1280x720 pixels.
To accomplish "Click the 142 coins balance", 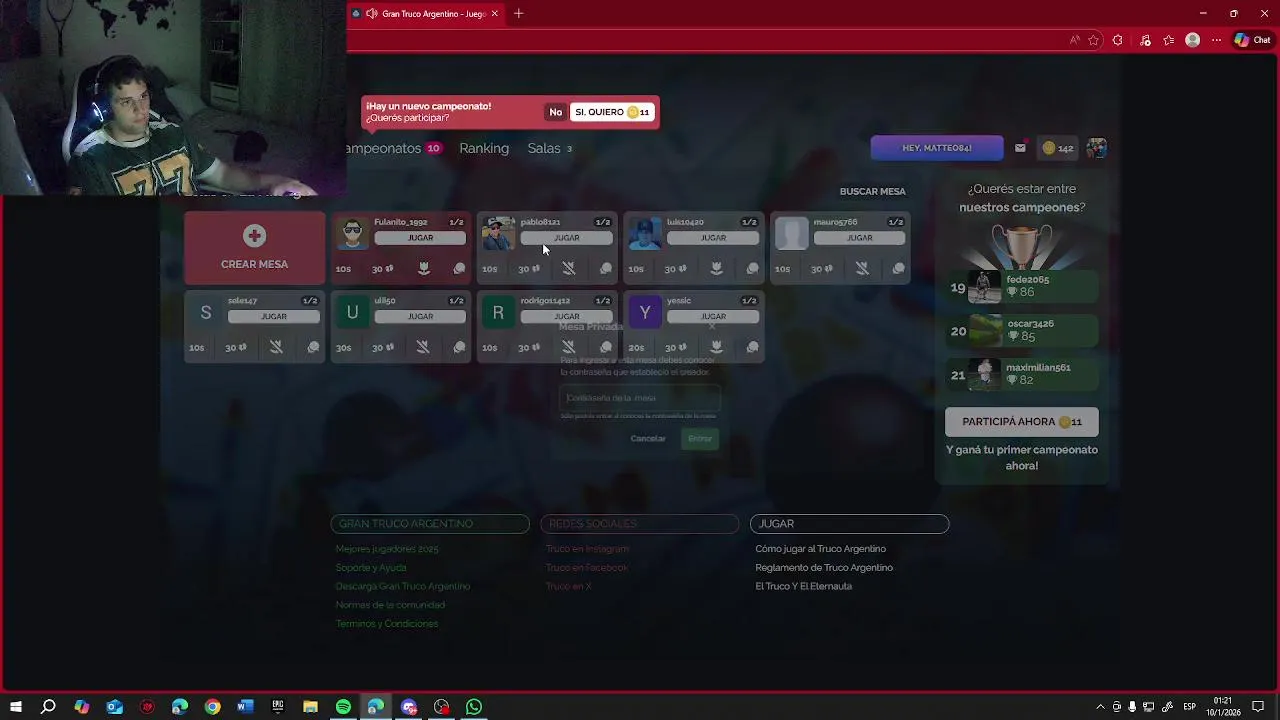I will (x=1058, y=148).
